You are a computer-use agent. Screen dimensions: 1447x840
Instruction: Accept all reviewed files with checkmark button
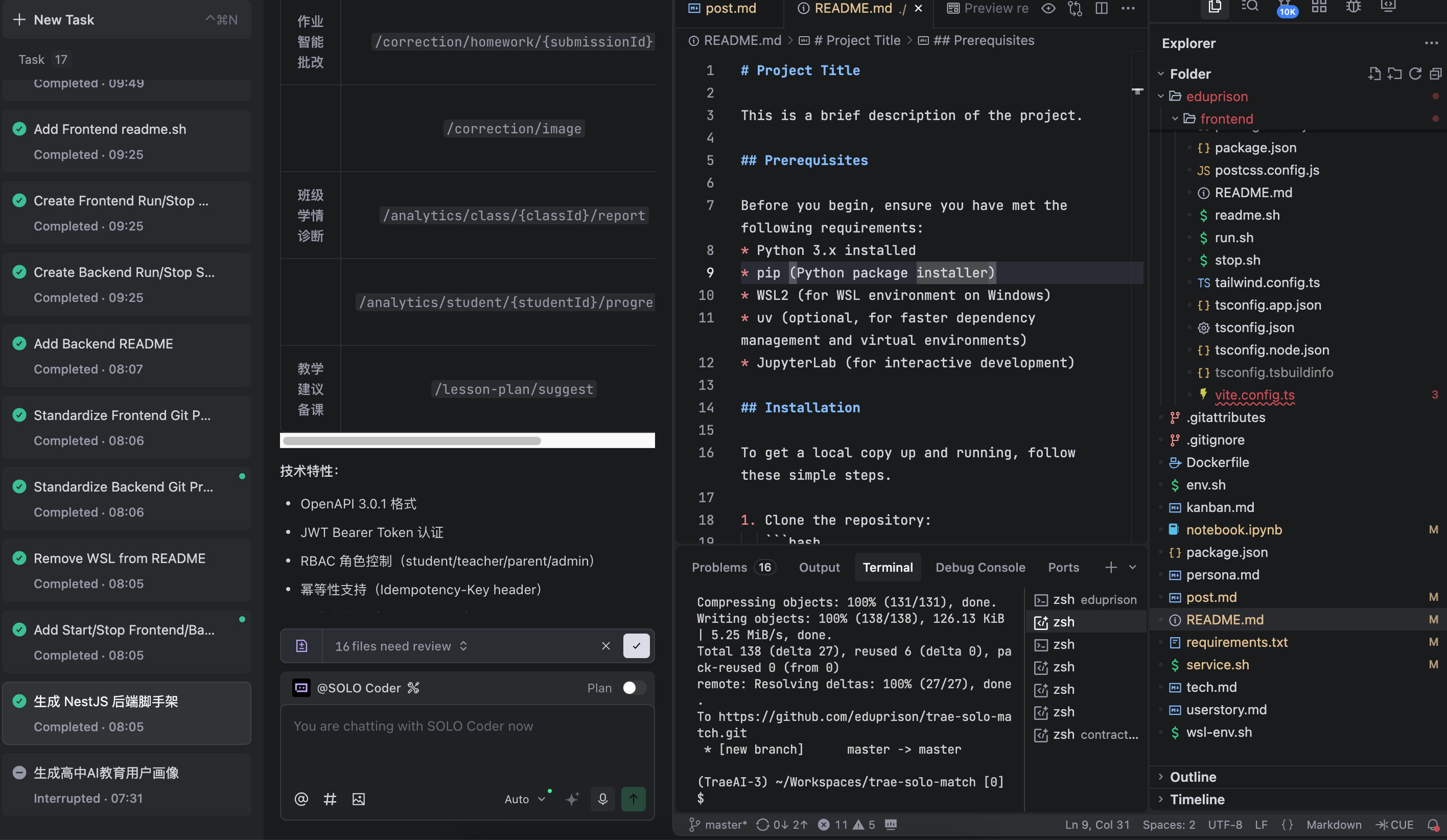[636, 646]
